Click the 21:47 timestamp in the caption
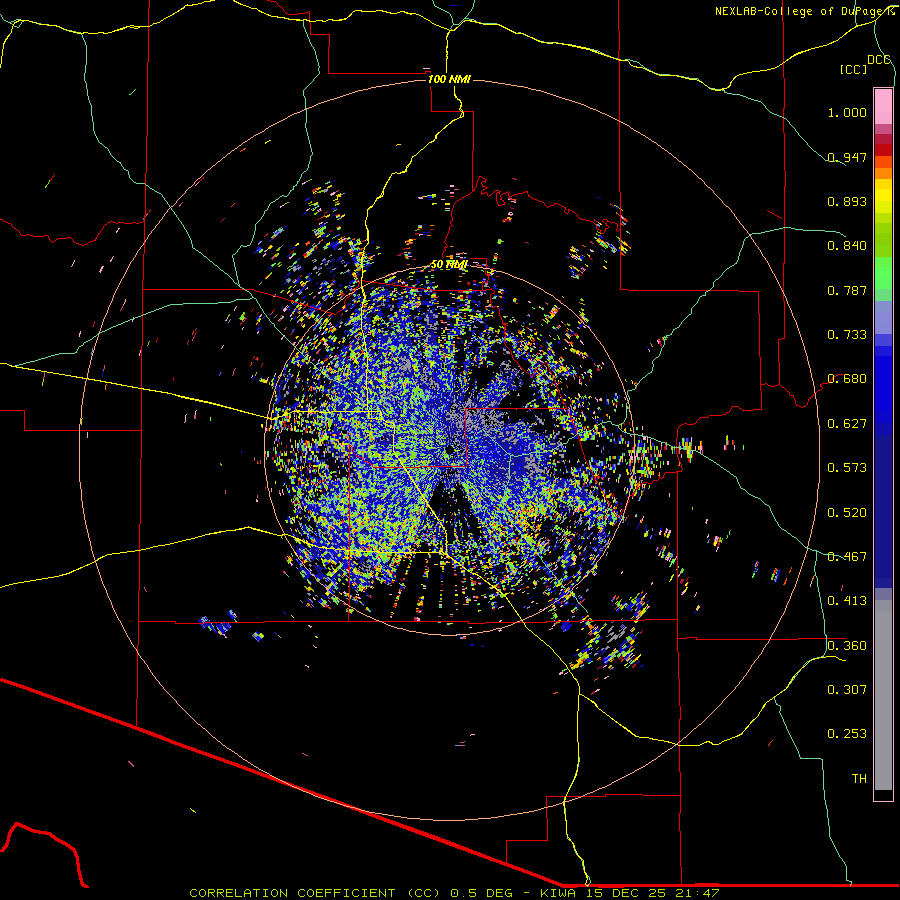This screenshot has width=900, height=900. [x=698, y=893]
